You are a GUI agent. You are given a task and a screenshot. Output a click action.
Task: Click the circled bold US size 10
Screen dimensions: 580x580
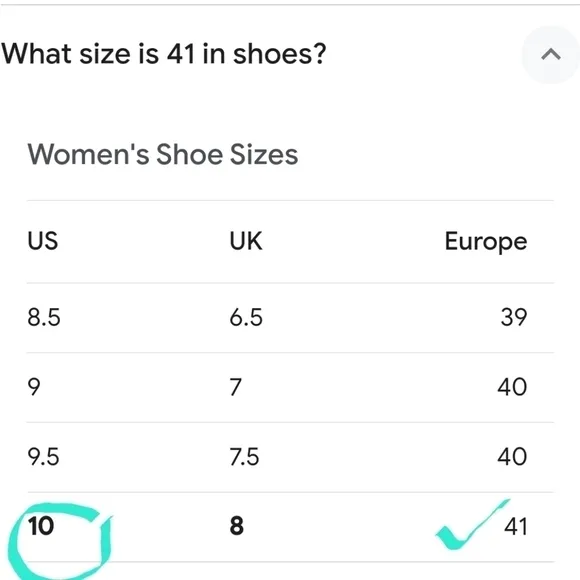[41, 526]
